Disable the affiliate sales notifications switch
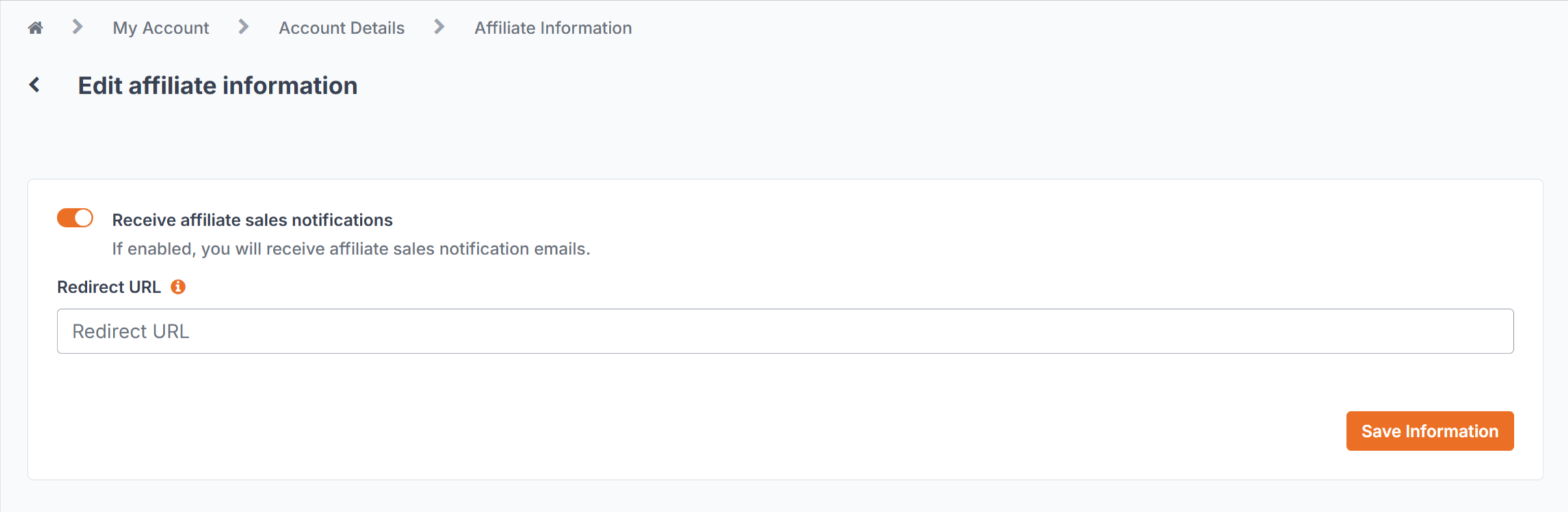 pyautogui.click(x=75, y=218)
